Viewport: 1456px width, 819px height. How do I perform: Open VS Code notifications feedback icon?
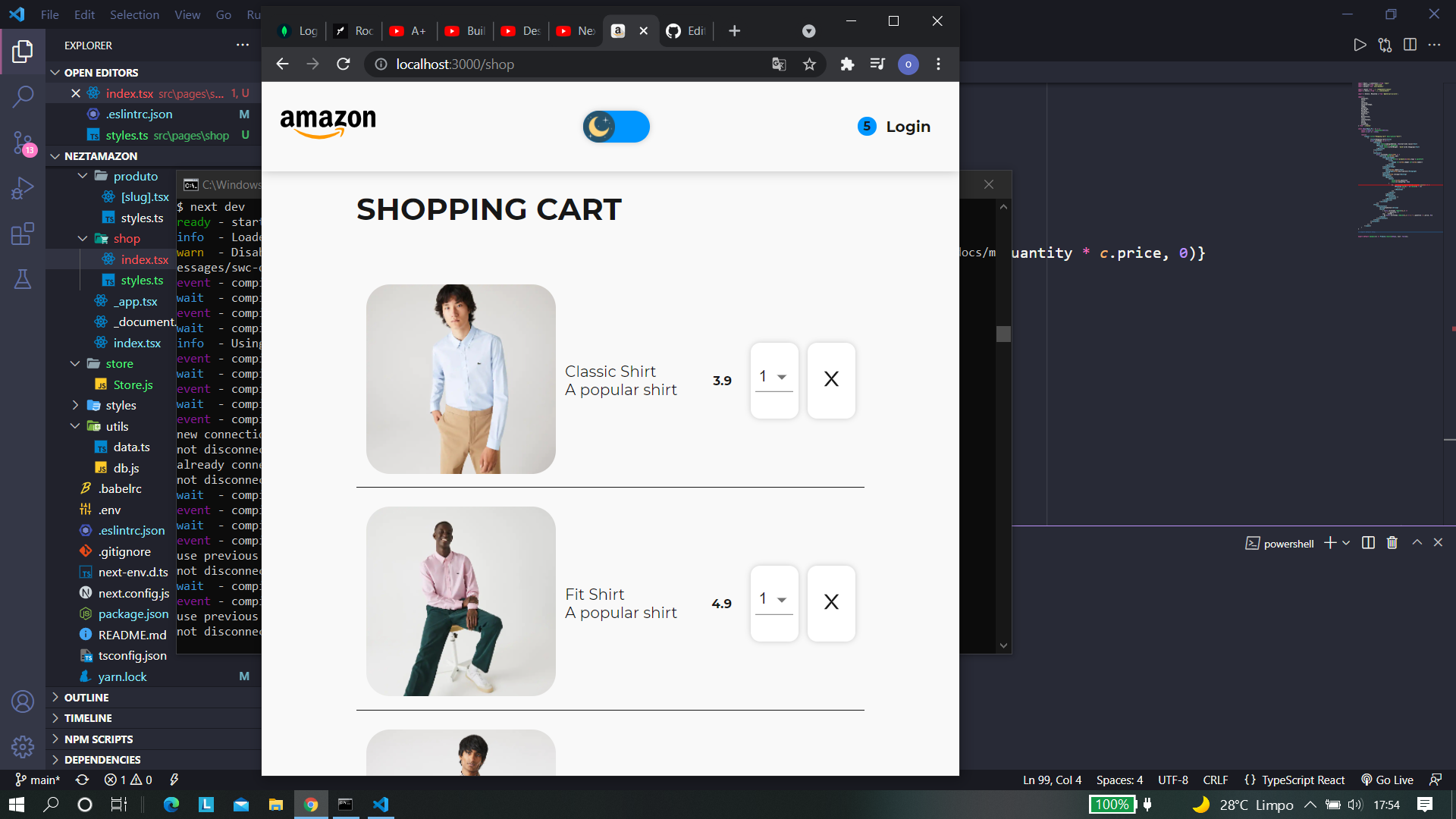[x=1435, y=780]
